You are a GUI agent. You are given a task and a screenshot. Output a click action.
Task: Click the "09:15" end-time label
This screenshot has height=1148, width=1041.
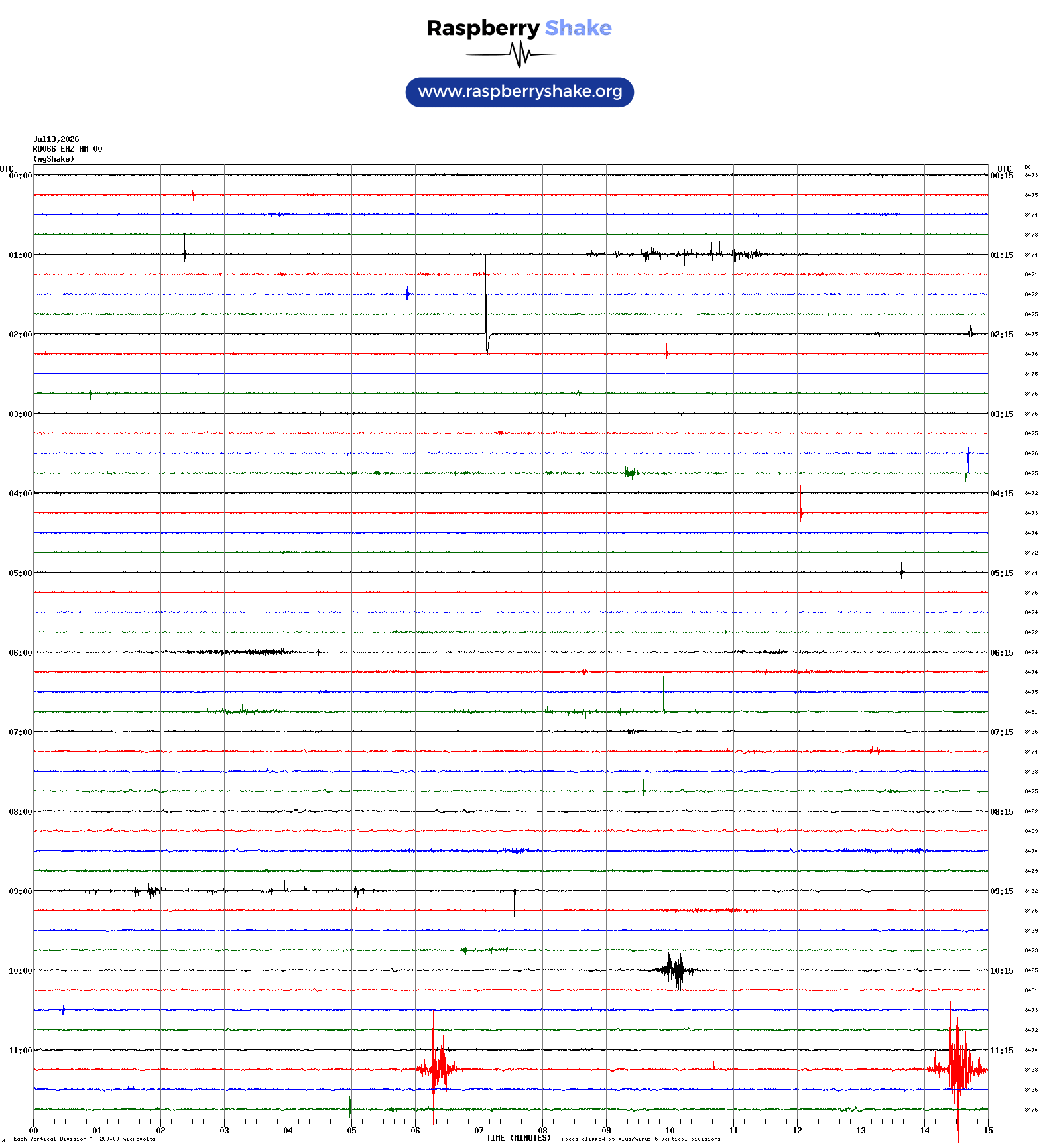coord(1002,891)
